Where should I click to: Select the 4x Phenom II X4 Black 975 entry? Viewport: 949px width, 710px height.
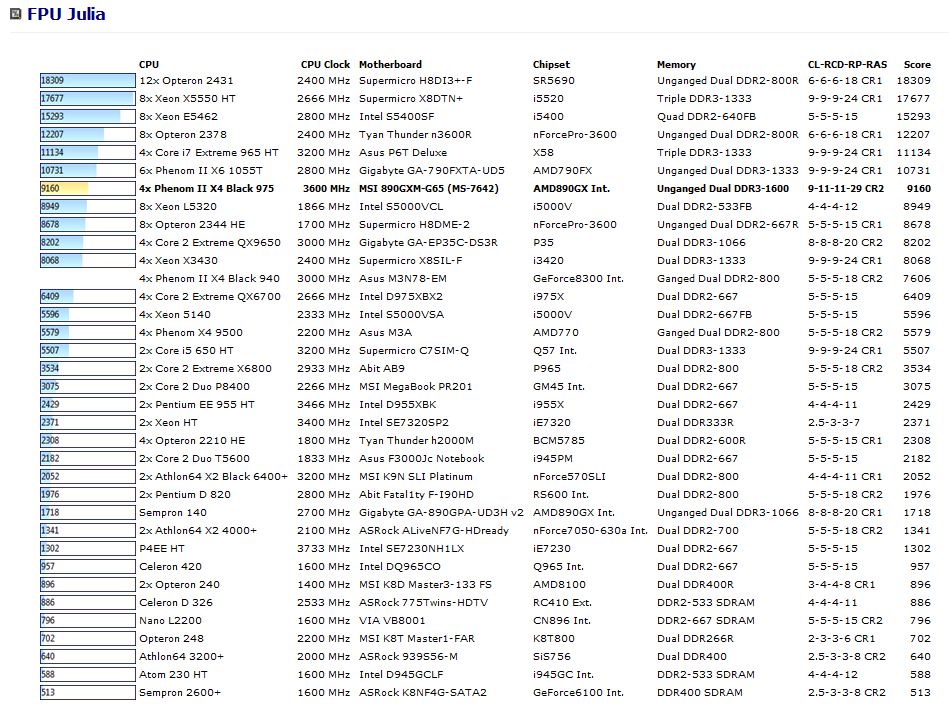[206, 188]
